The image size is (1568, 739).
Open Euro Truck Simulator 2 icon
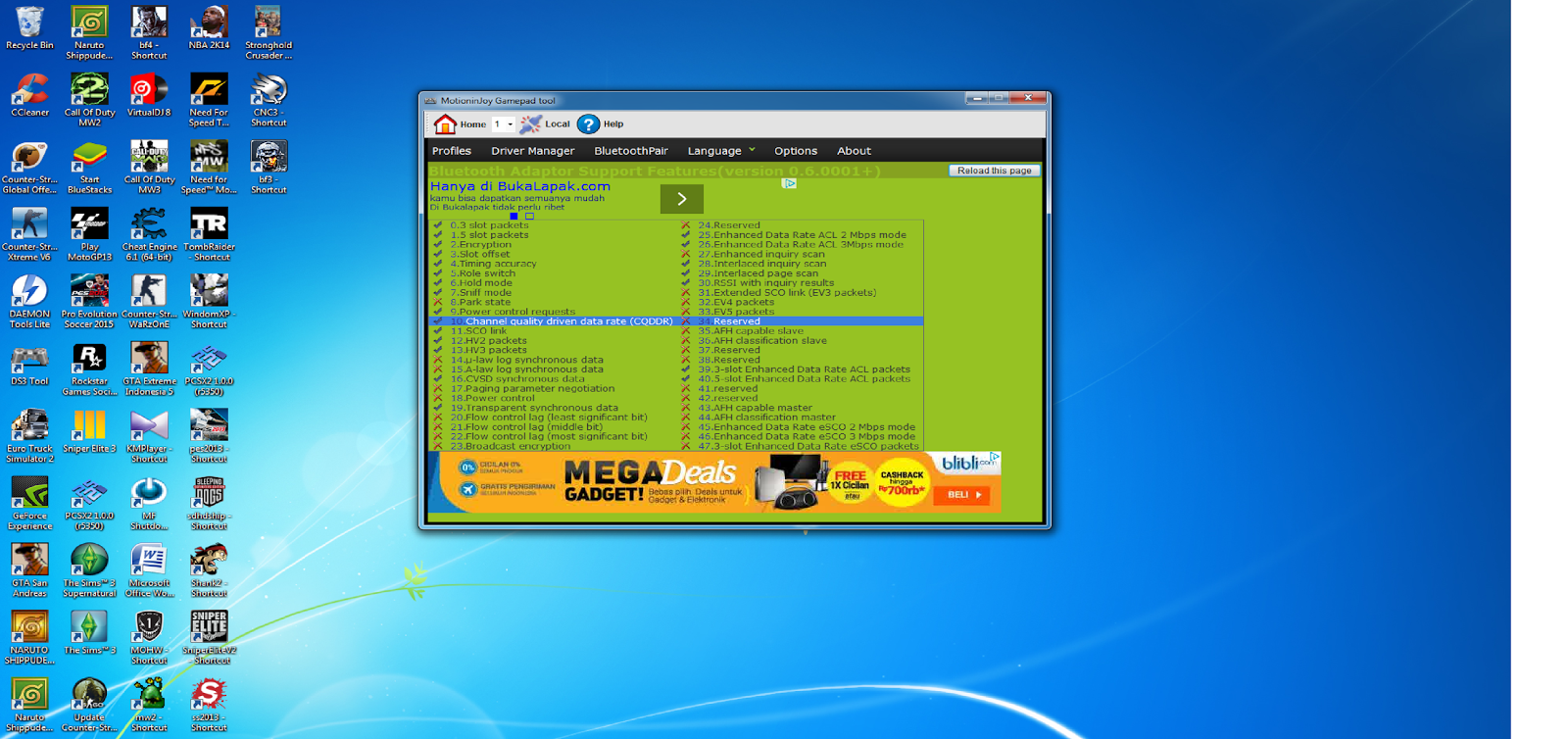29,436
